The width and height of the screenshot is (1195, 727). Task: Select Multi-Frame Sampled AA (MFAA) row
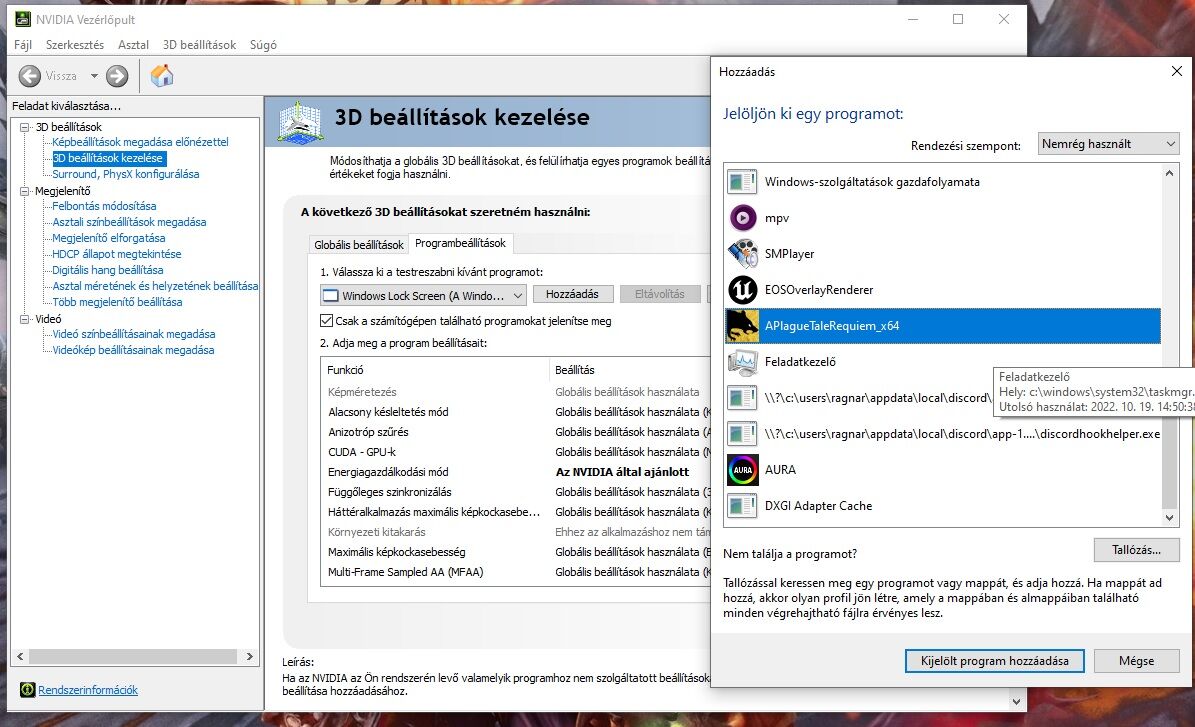[x=517, y=572]
